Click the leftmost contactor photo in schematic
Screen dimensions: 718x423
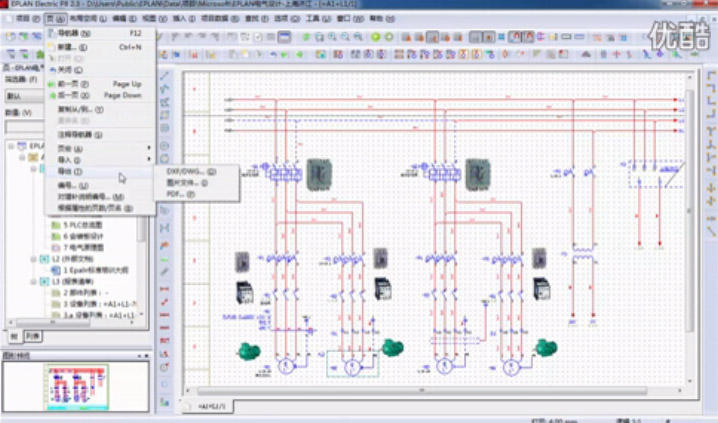245,292
